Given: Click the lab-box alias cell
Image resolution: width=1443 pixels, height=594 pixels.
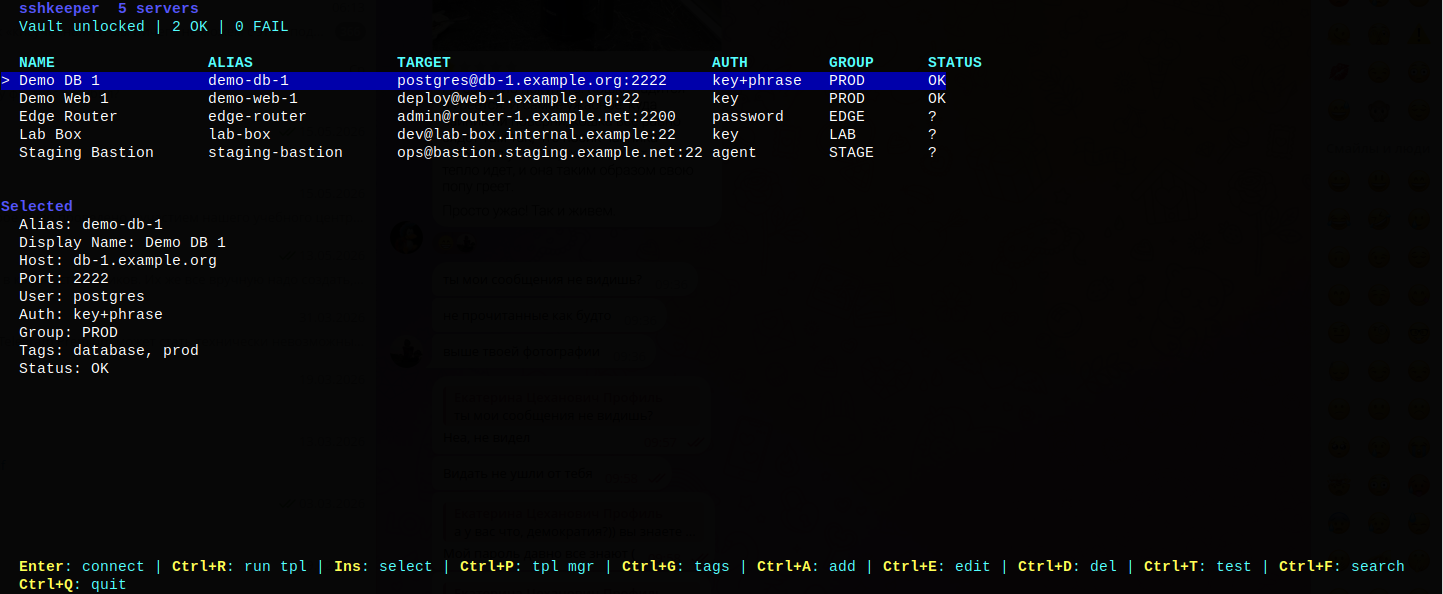Looking at the screenshot, I should (x=239, y=134).
